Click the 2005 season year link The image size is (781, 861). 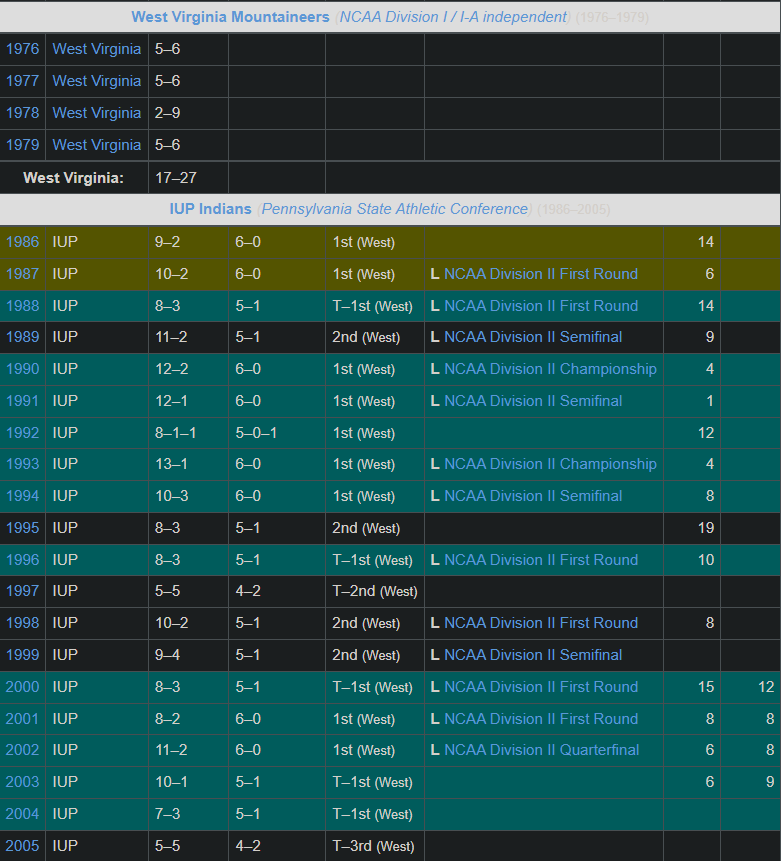pyautogui.click(x=23, y=846)
